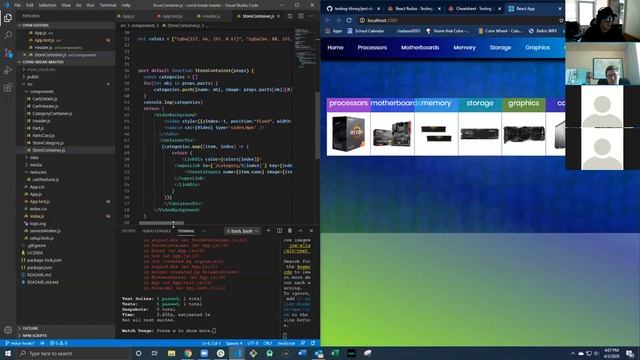Open CategoryContainer.js in the explorer tree
This screenshot has width=640, height=360.
click(x=52, y=113)
